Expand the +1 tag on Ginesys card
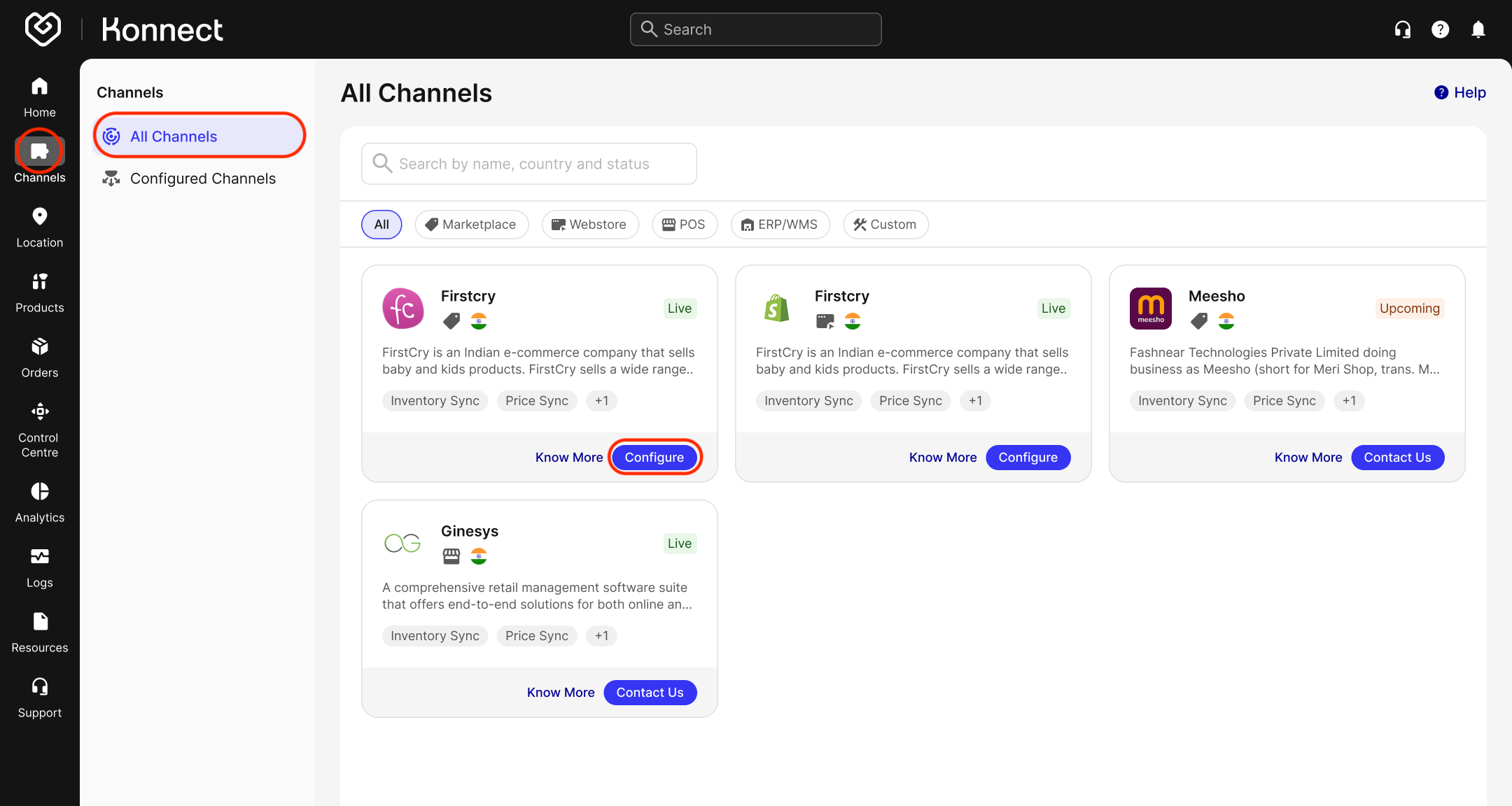 click(601, 636)
